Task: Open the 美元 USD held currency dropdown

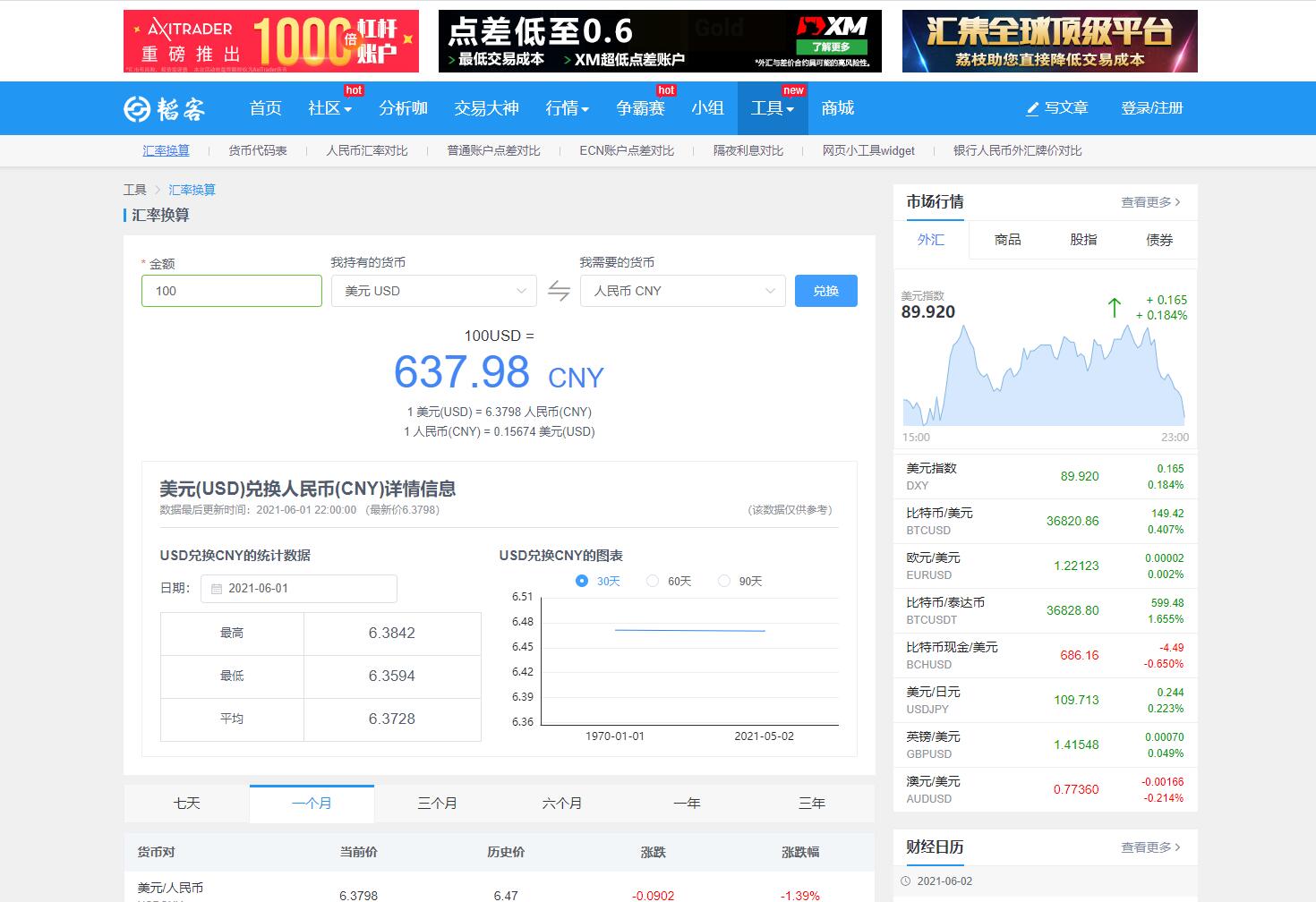Action: pos(434,291)
